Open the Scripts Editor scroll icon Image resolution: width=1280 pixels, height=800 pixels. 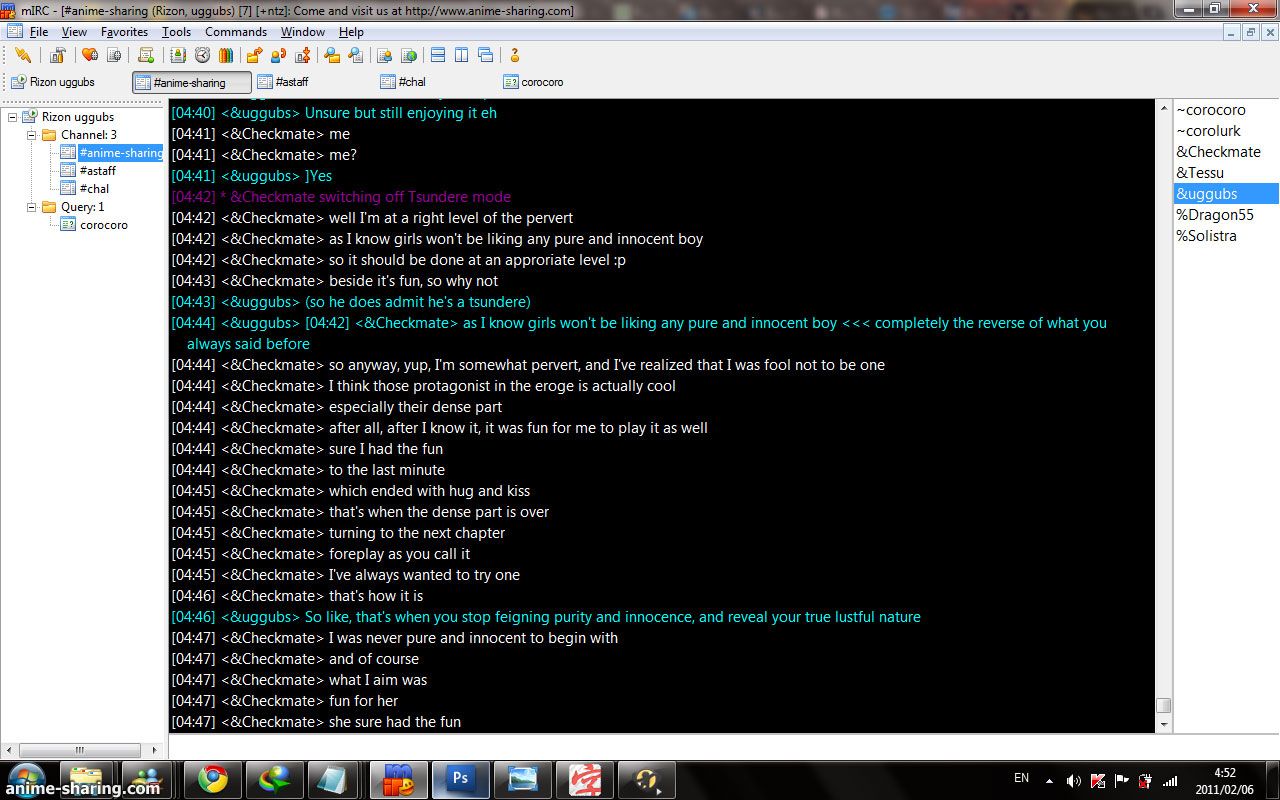(x=146, y=55)
